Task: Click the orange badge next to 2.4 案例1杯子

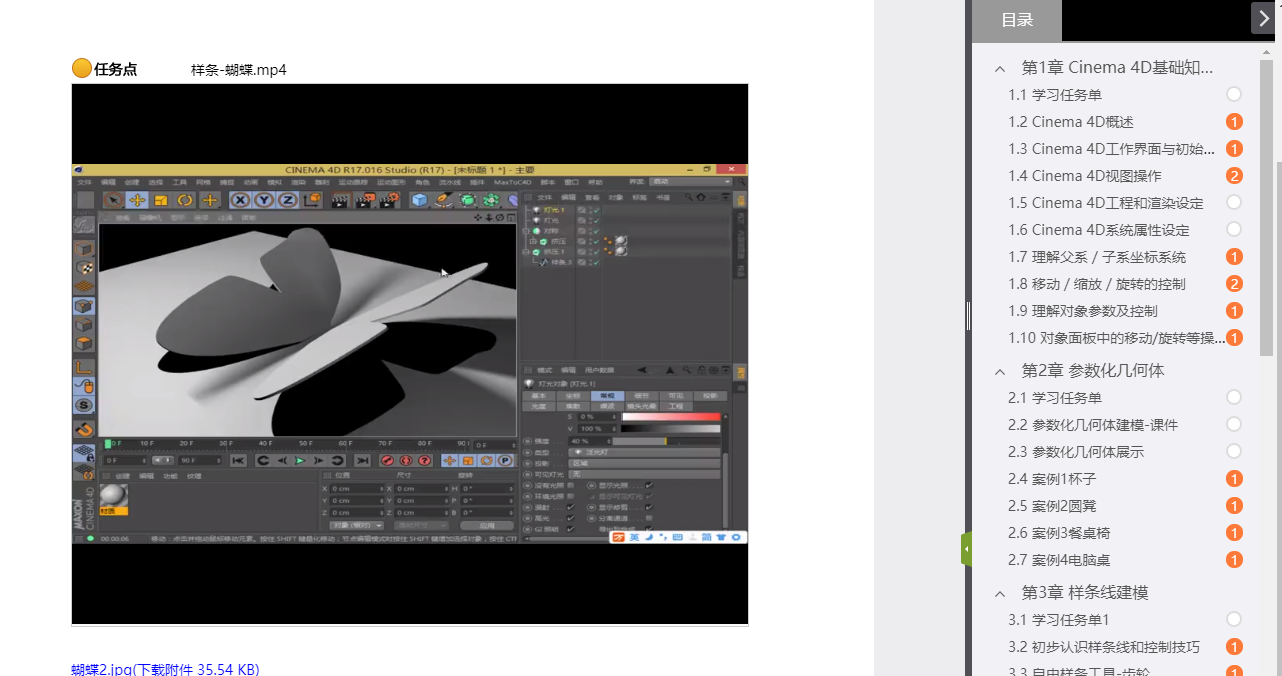Action: coord(1234,479)
